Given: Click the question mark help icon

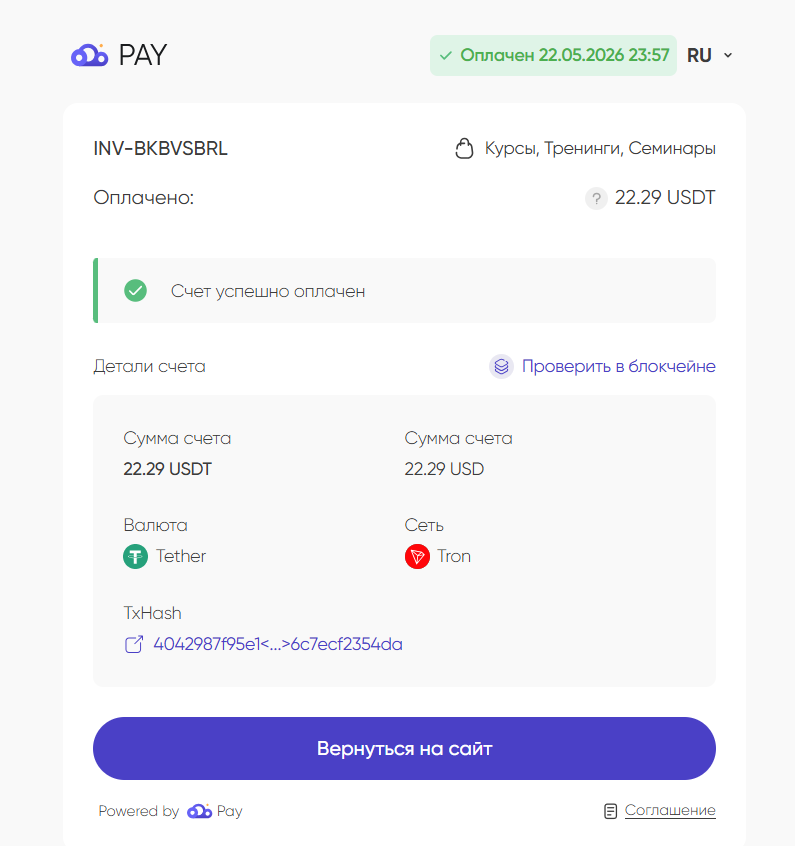Looking at the screenshot, I should 596,199.
